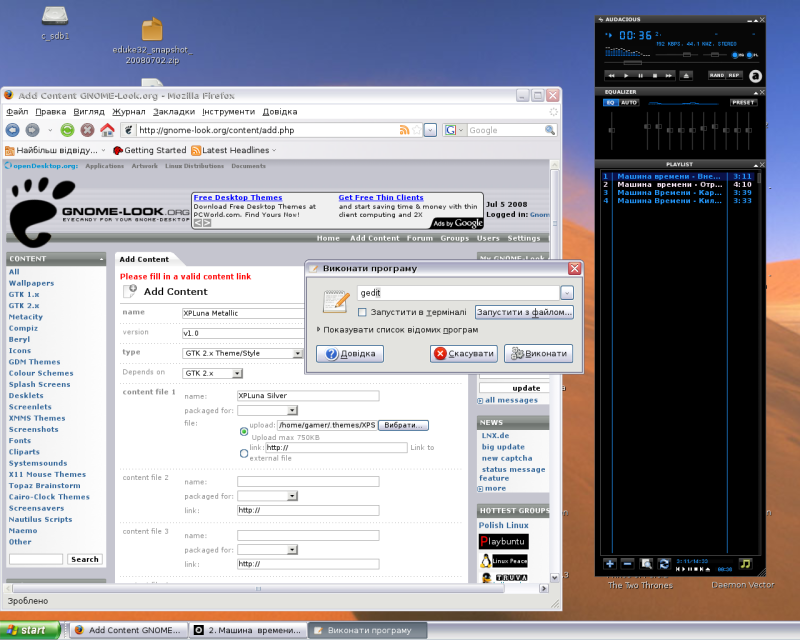Open c_sdb1 drive desktop icon
This screenshot has height=640, width=800.
55,23
